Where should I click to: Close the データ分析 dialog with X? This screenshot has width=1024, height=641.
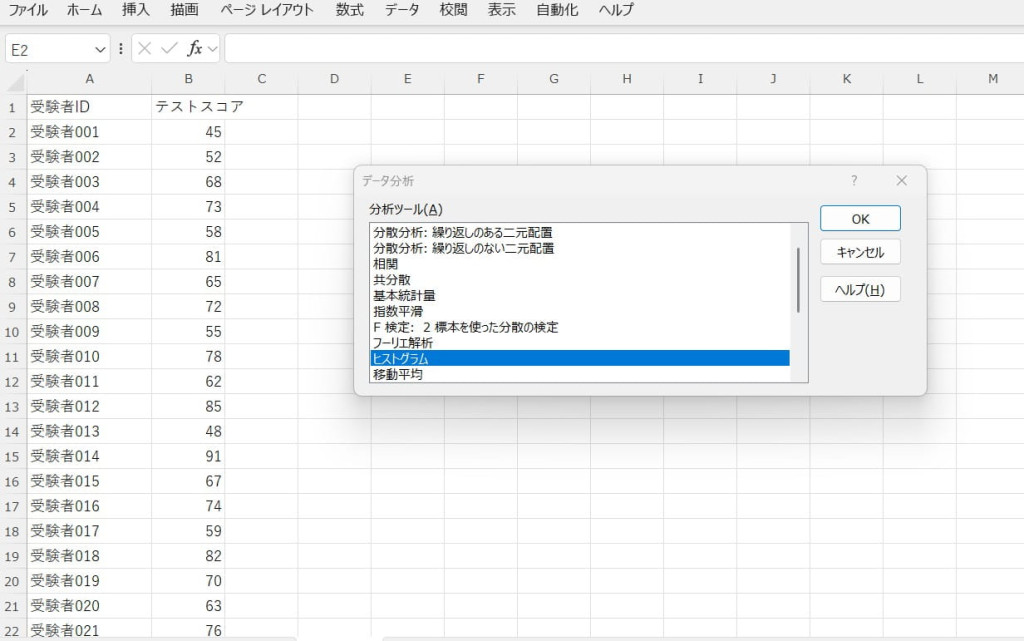click(x=901, y=181)
